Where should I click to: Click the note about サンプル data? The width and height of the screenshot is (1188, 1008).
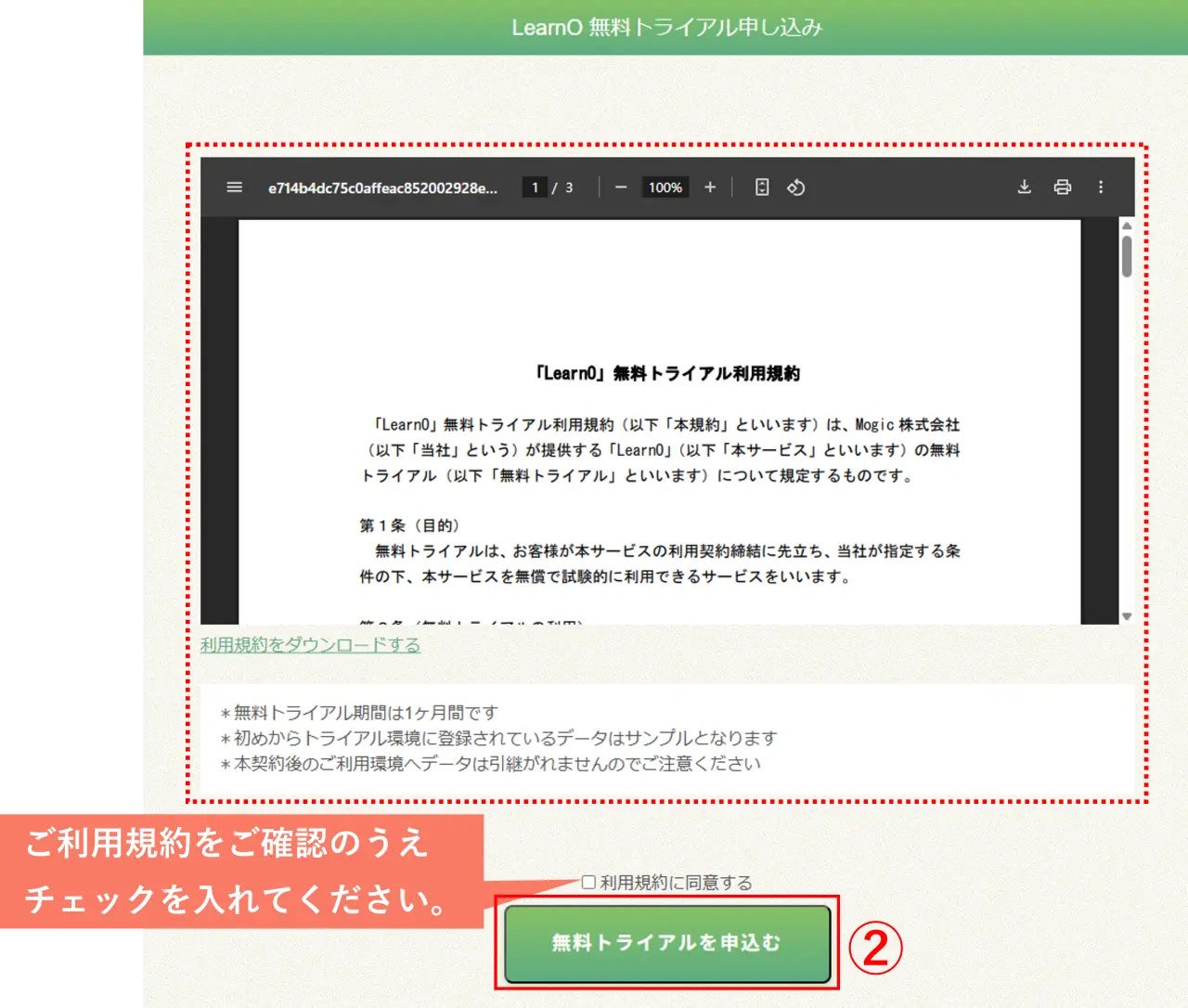[498, 738]
